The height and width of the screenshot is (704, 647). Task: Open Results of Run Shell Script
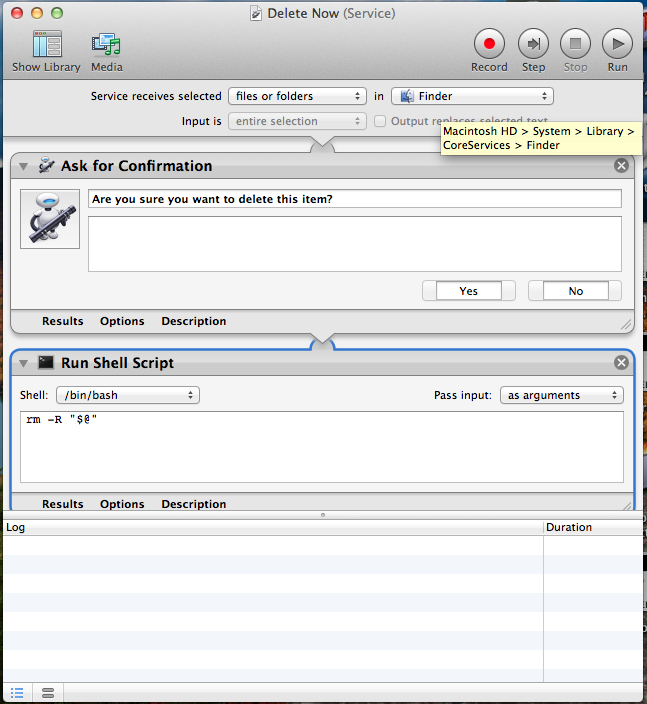[x=62, y=504]
